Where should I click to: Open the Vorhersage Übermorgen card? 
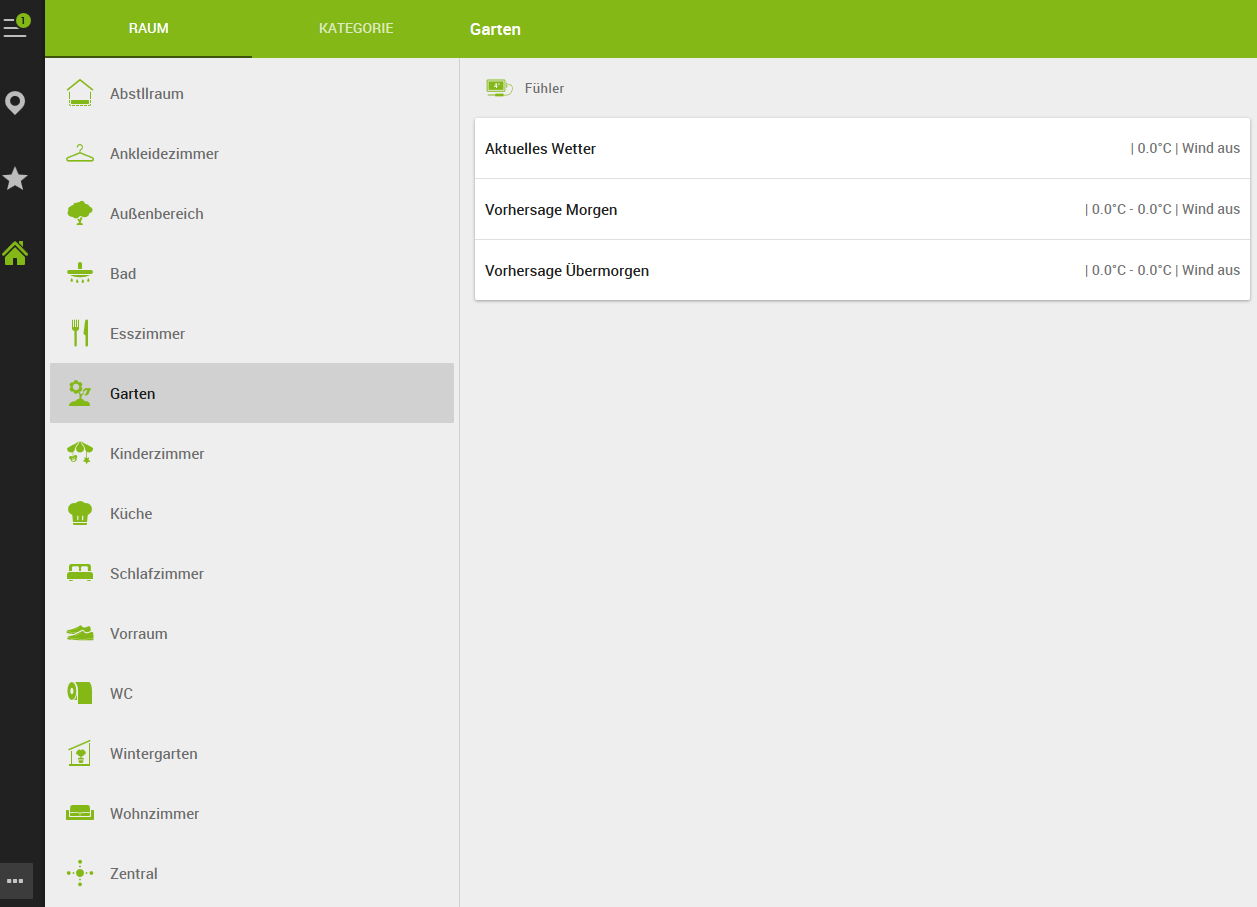coord(862,270)
